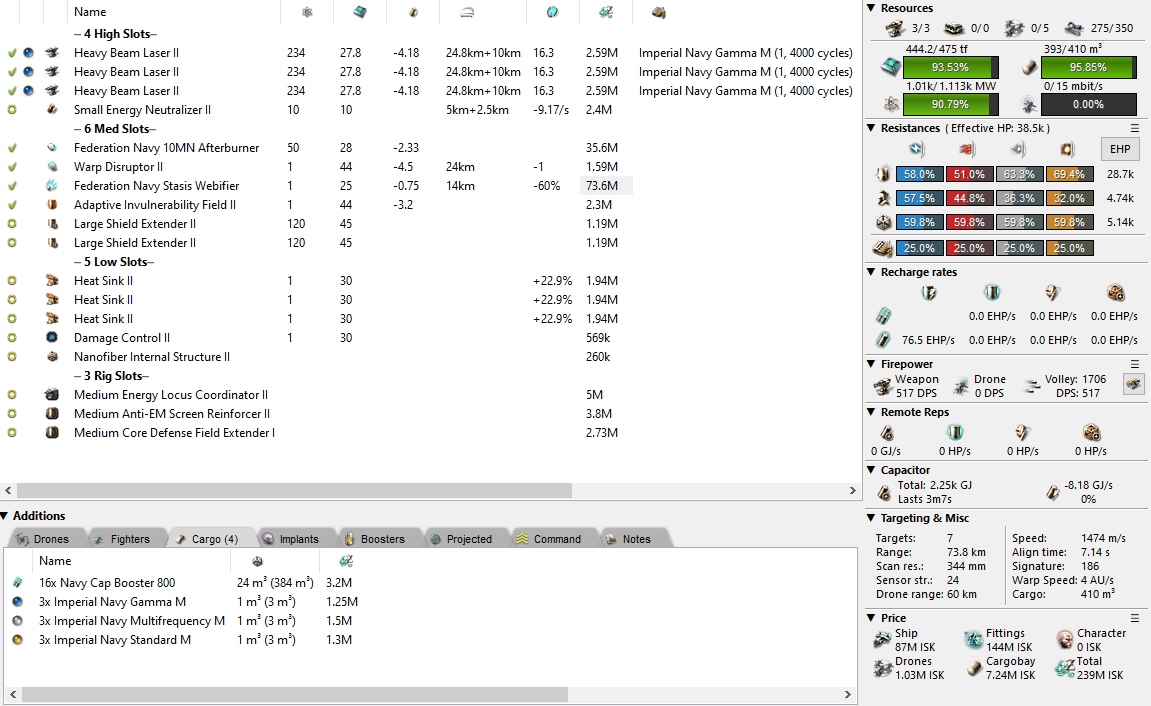Open the Price panel options menu
Image resolution: width=1151 pixels, height=706 pixels.
[x=1135, y=618]
